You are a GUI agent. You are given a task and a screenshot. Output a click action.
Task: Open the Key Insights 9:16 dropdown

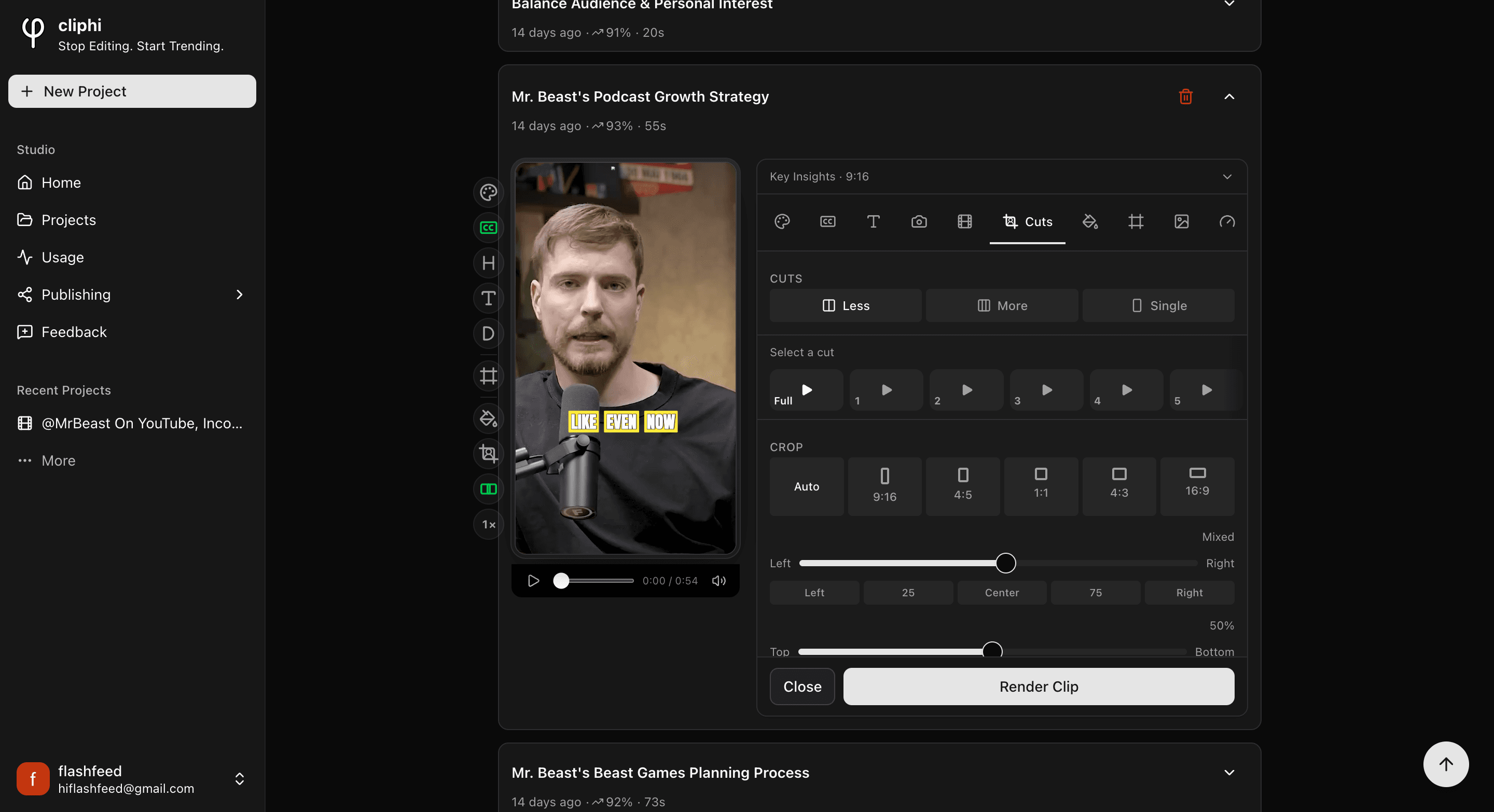[1002, 177]
